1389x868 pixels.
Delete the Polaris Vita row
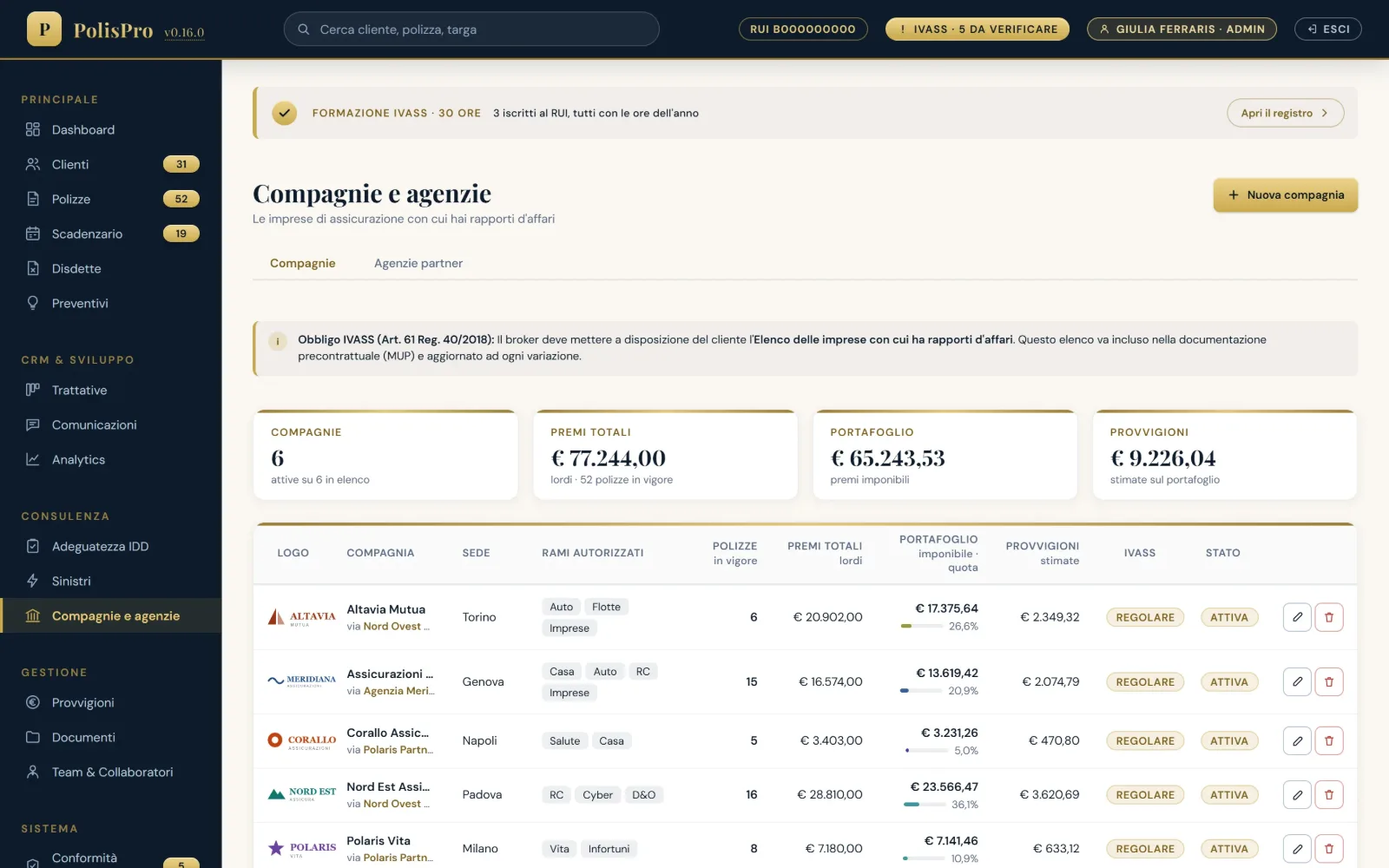coord(1329,848)
